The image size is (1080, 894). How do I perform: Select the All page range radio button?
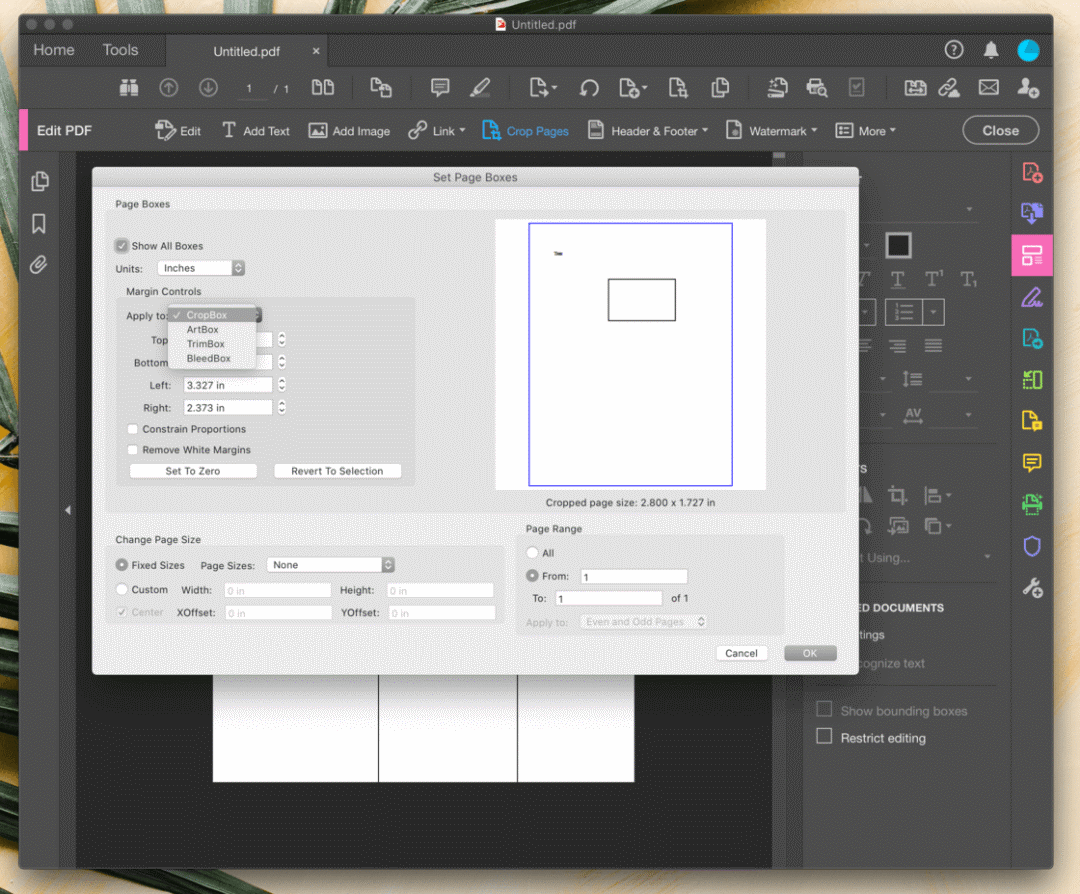(x=532, y=553)
